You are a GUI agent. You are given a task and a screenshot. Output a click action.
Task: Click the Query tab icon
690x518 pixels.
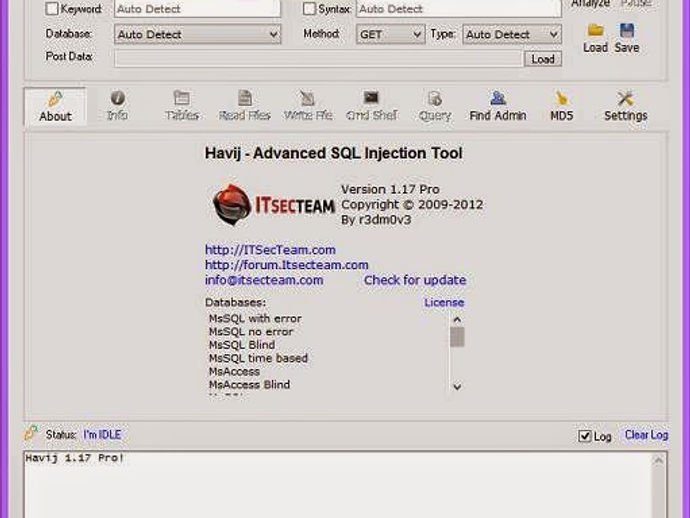(x=435, y=99)
